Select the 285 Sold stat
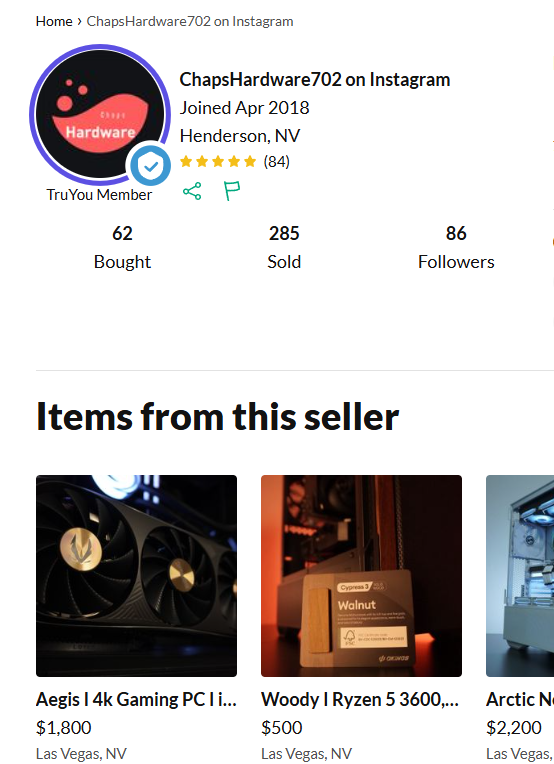The image size is (554, 764). 284,248
